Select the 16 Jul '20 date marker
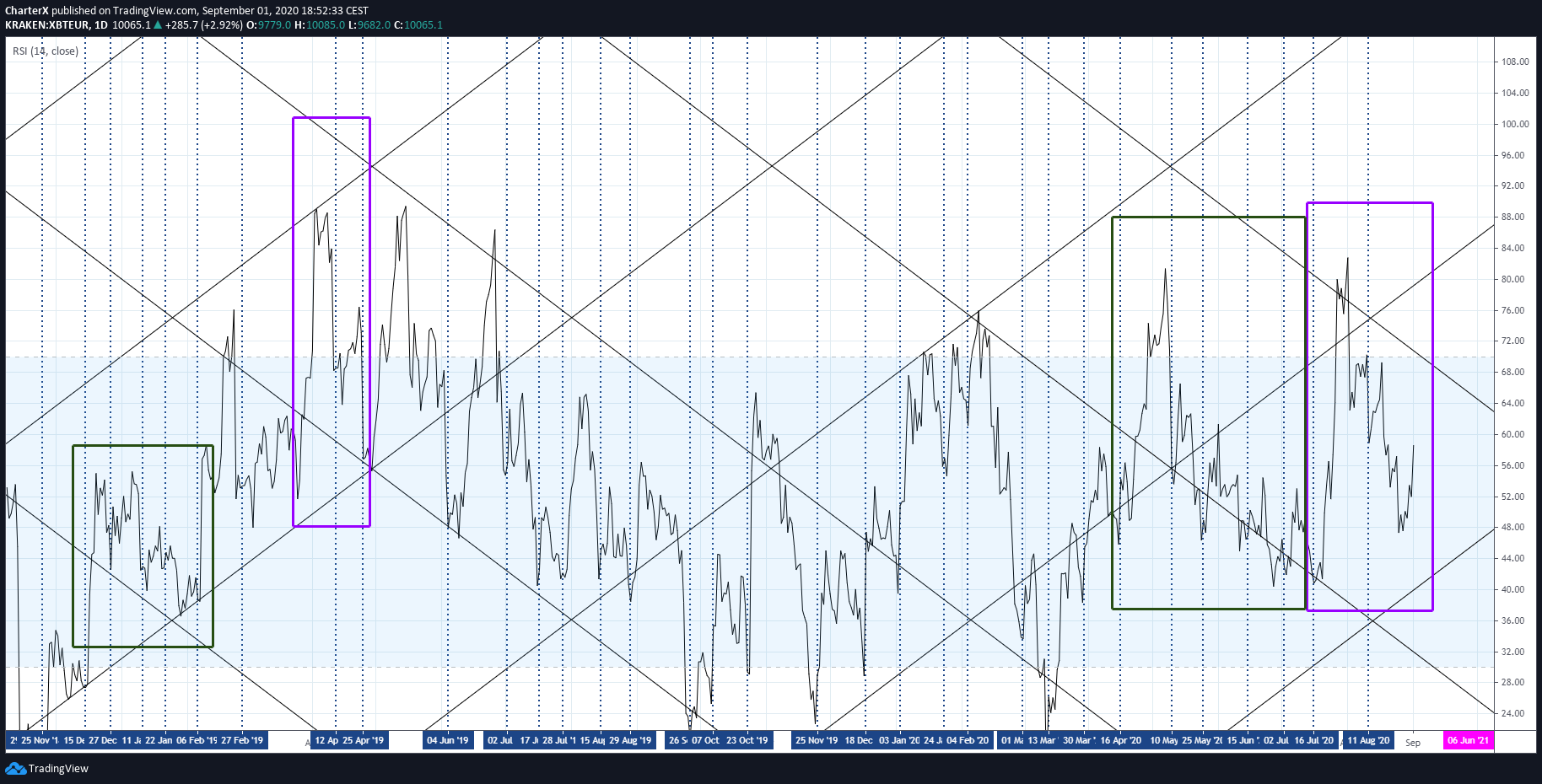 (x=1313, y=740)
